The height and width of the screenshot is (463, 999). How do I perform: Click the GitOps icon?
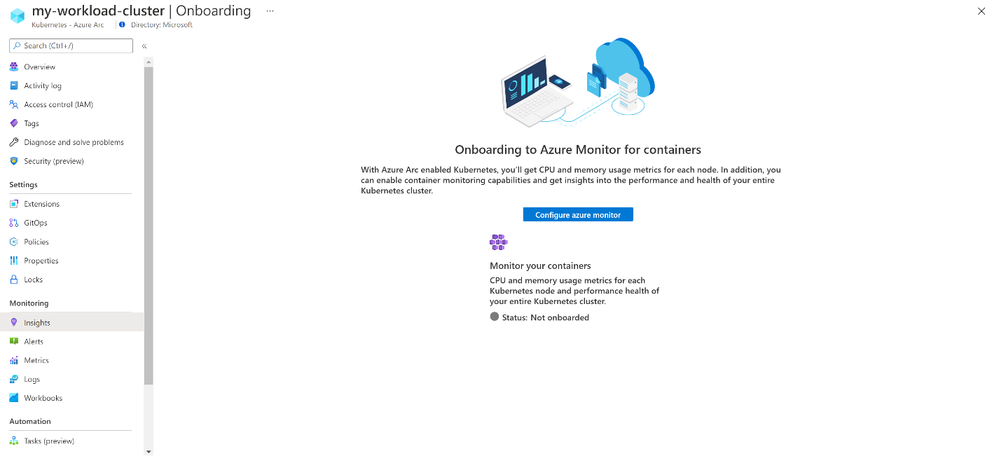click(x=14, y=223)
